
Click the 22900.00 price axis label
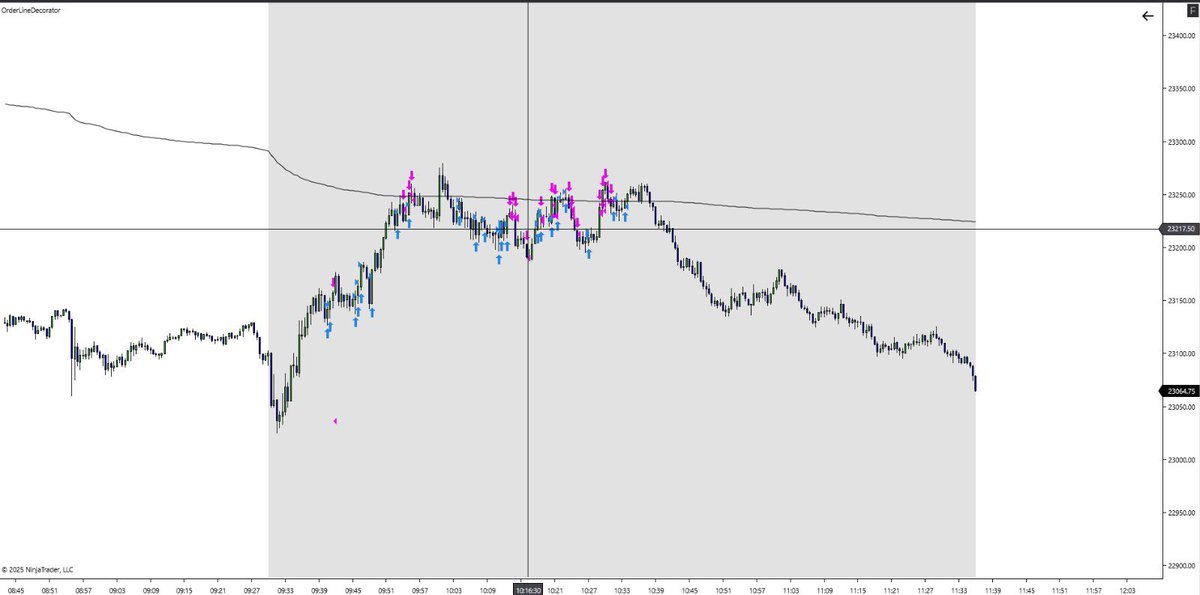coord(1183,567)
